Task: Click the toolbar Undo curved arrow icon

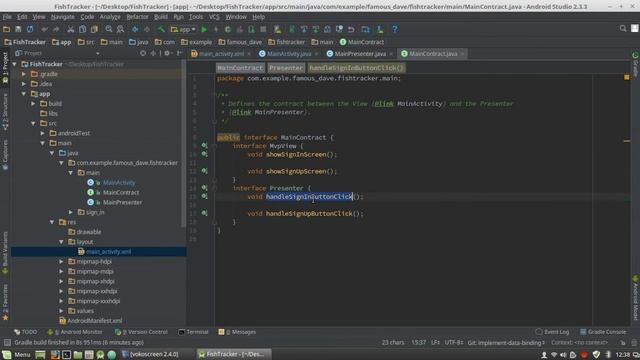Action: (x=351, y=29)
